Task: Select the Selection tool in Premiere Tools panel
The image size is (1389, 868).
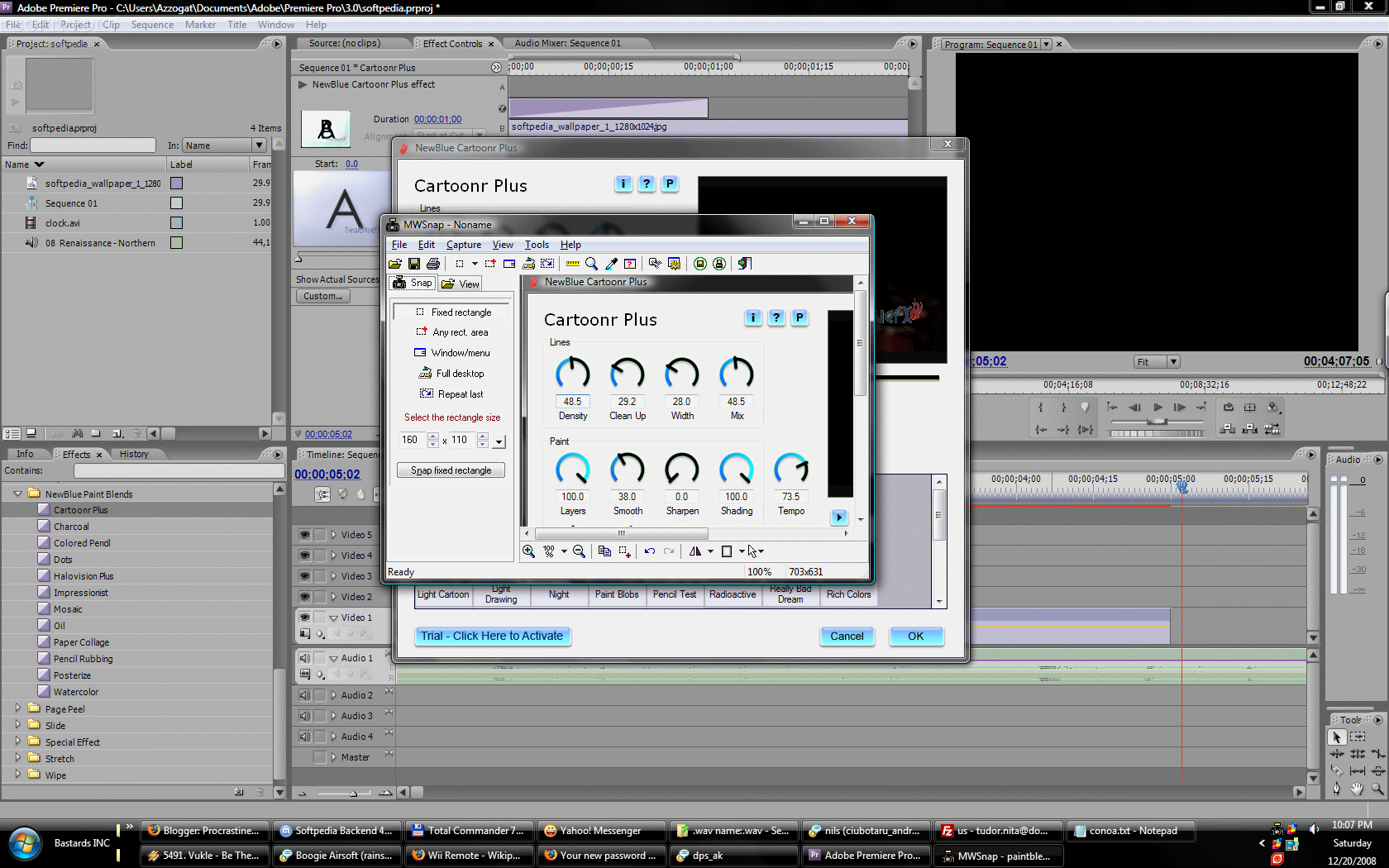Action: [x=1337, y=737]
